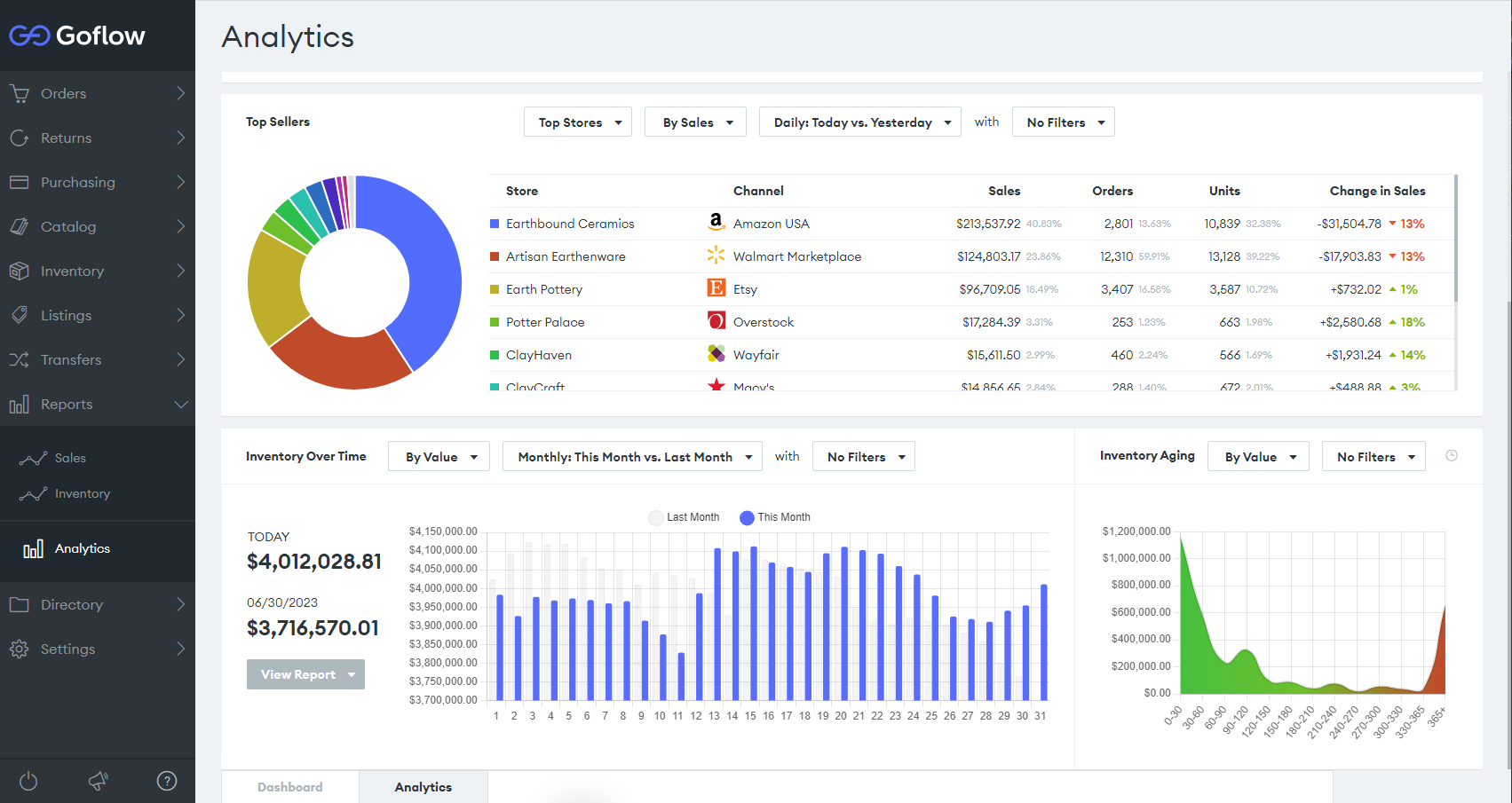The width and height of the screenshot is (1512, 803).
Task: Click the Settings gear icon
Action: pyautogui.click(x=20, y=649)
